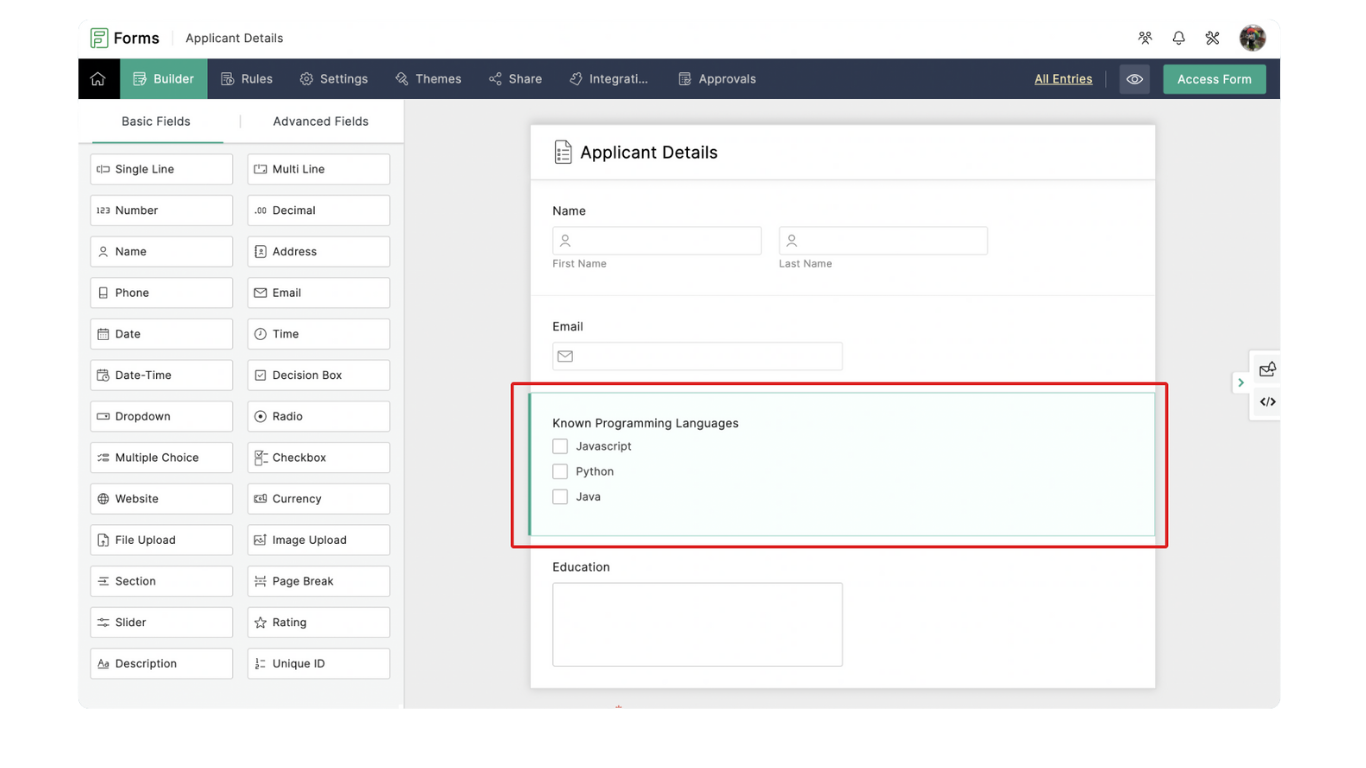The height and width of the screenshot is (768, 1366).
Task: Switch to the Builder tab
Action: 164,79
